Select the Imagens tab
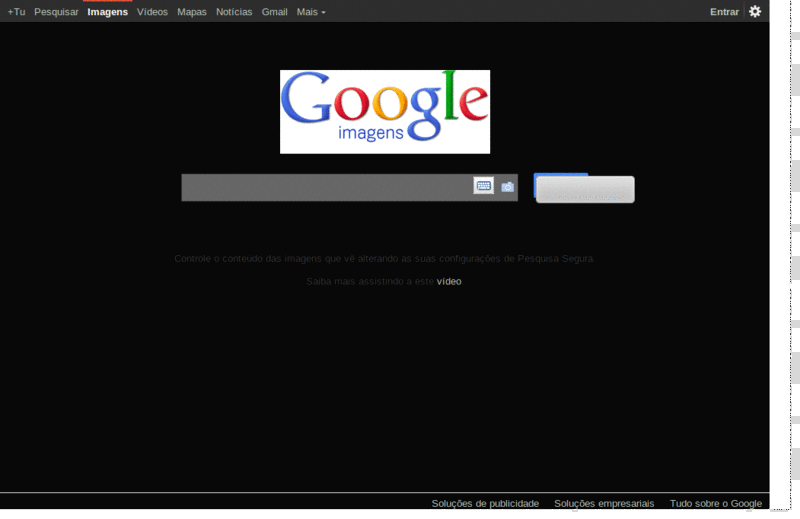 point(107,12)
